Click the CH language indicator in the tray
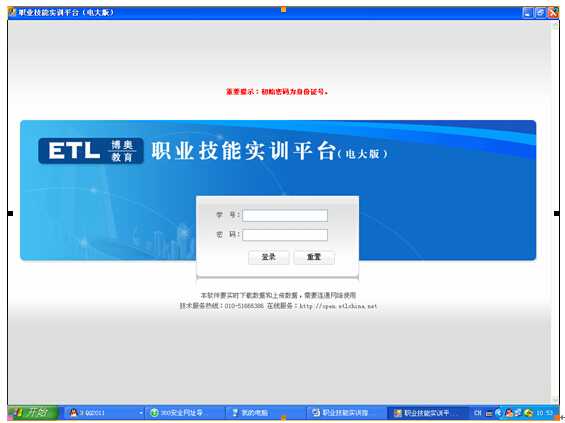565x423 pixels. coord(478,413)
